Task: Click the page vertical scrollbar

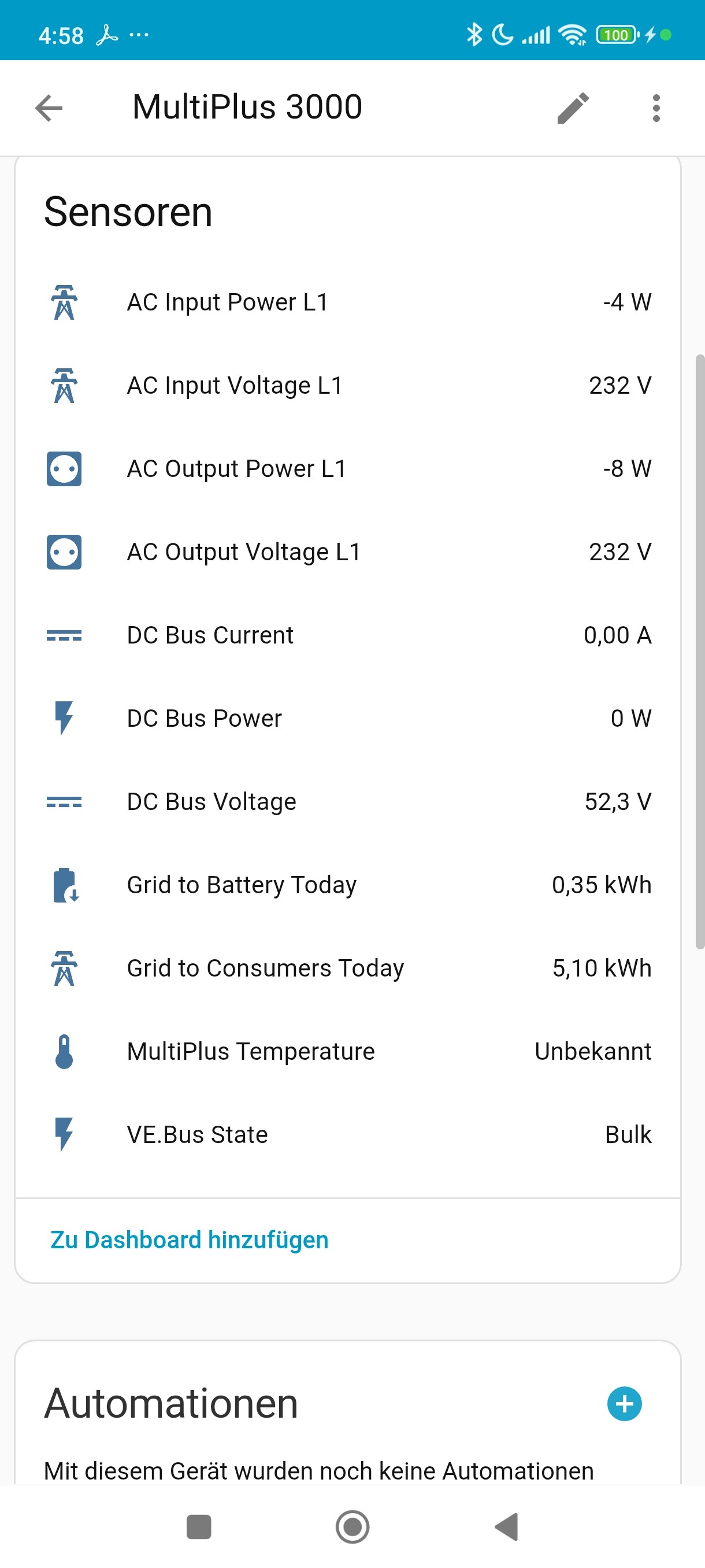Action: pyautogui.click(x=700, y=651)
